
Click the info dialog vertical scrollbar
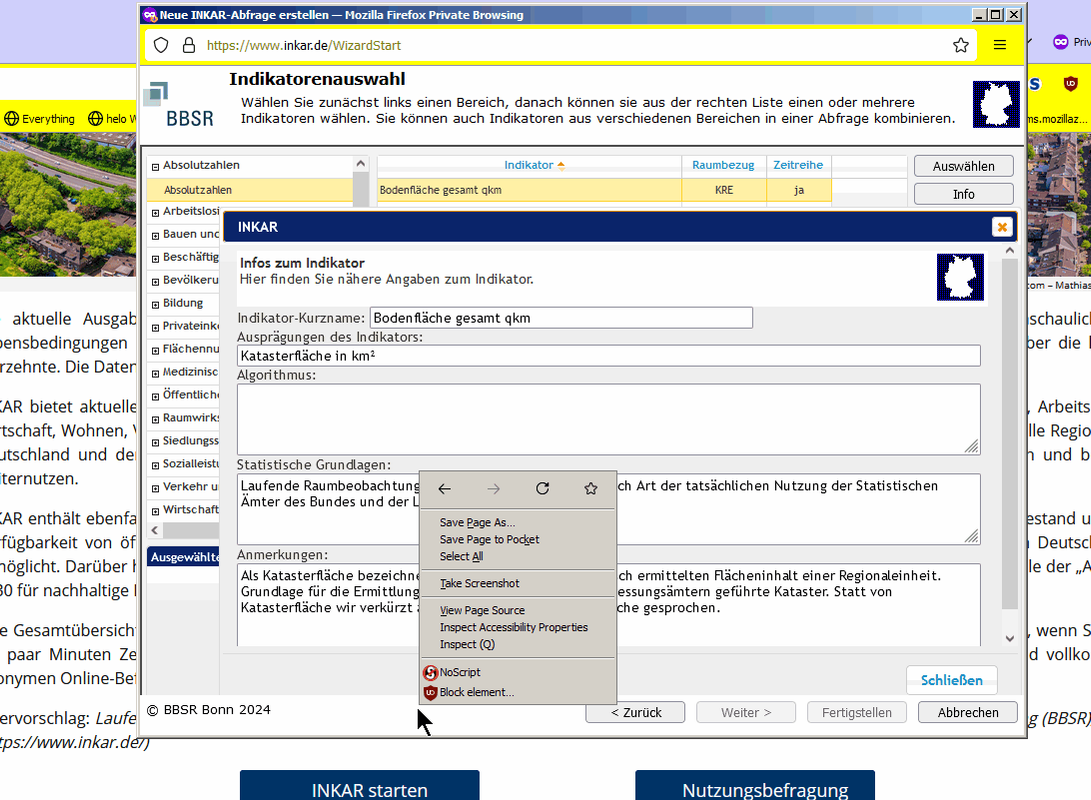[x=1010, y=433]
